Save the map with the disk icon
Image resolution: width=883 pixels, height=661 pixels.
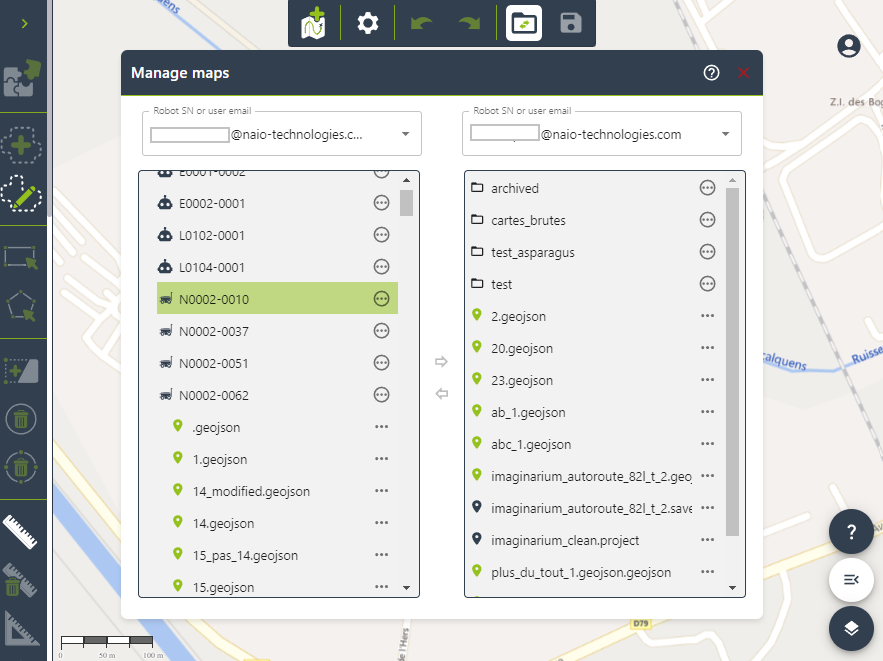click(x=571, y=22)
